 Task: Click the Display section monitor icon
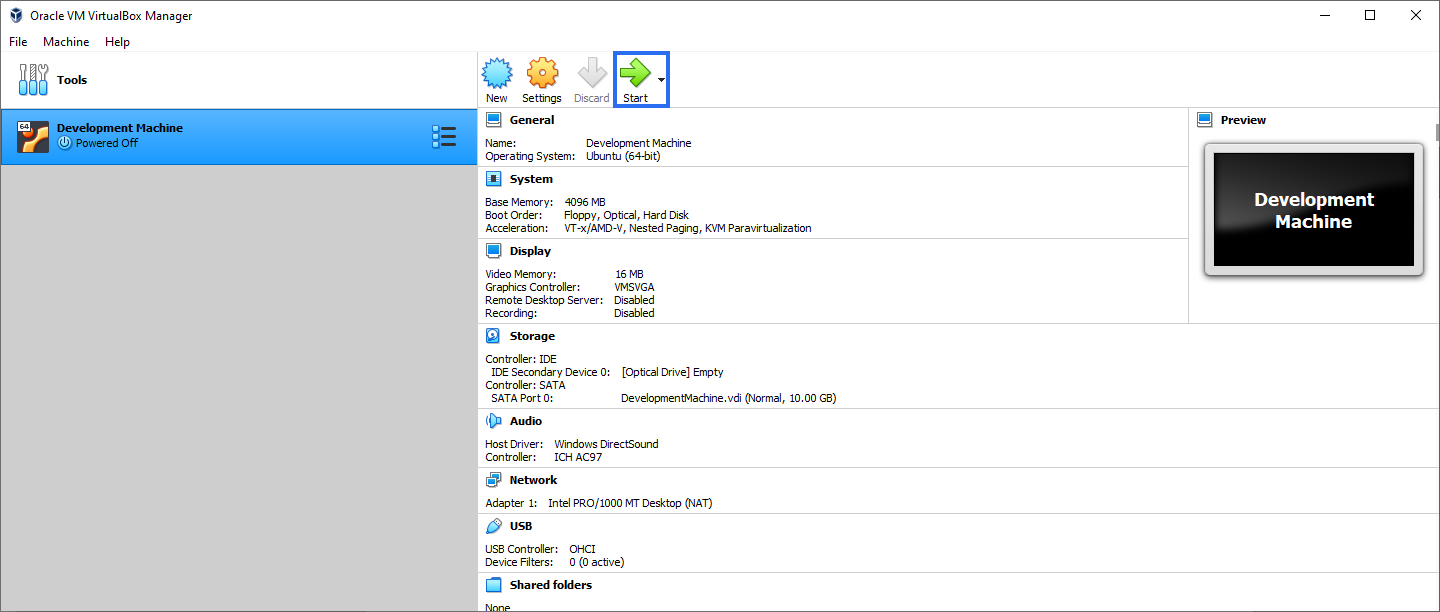(493, 251)
